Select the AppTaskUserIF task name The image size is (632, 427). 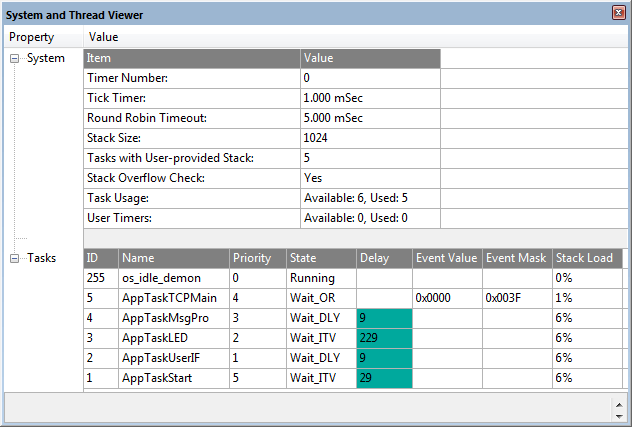tap(162, 358)
